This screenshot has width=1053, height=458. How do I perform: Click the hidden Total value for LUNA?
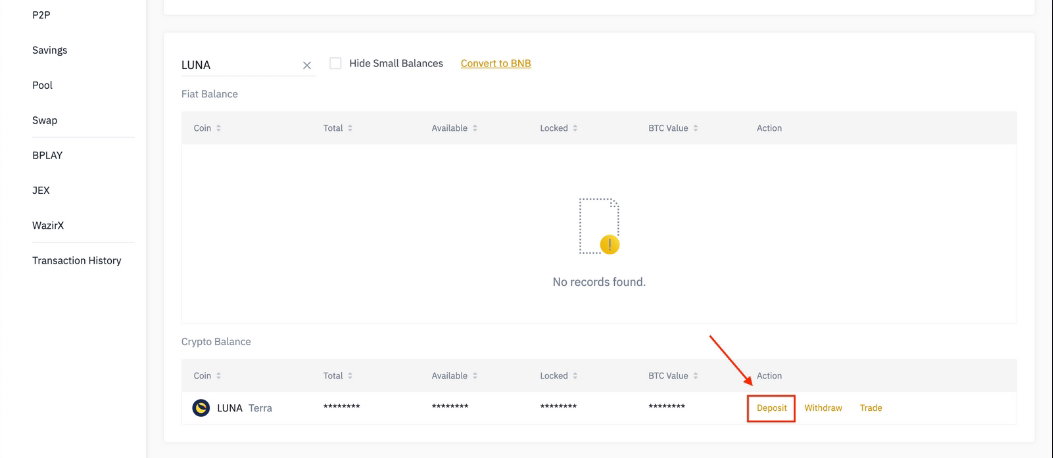342,408
